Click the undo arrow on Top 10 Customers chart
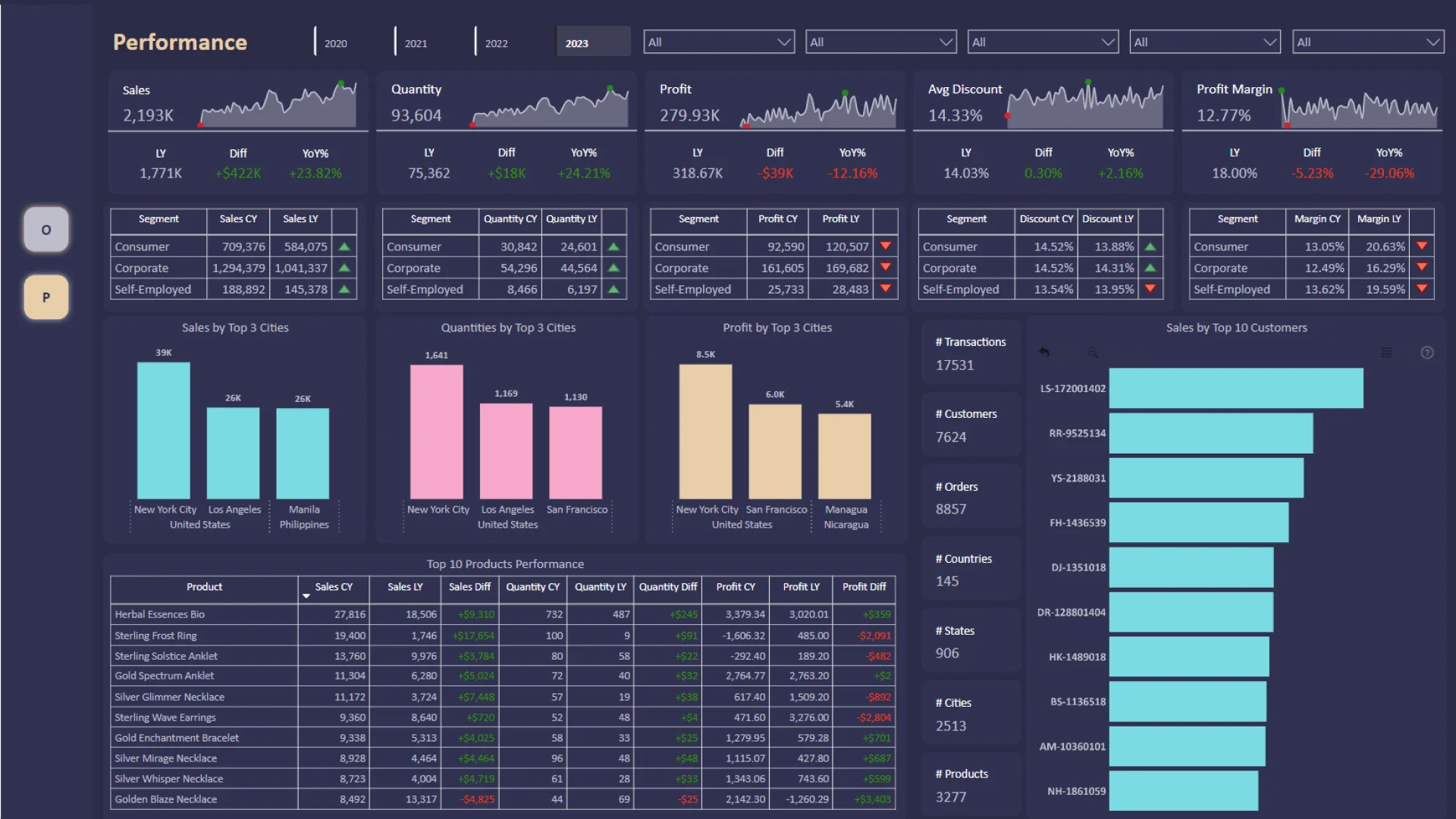This screenshot has height=819, width=1456. pos(1044,353)
